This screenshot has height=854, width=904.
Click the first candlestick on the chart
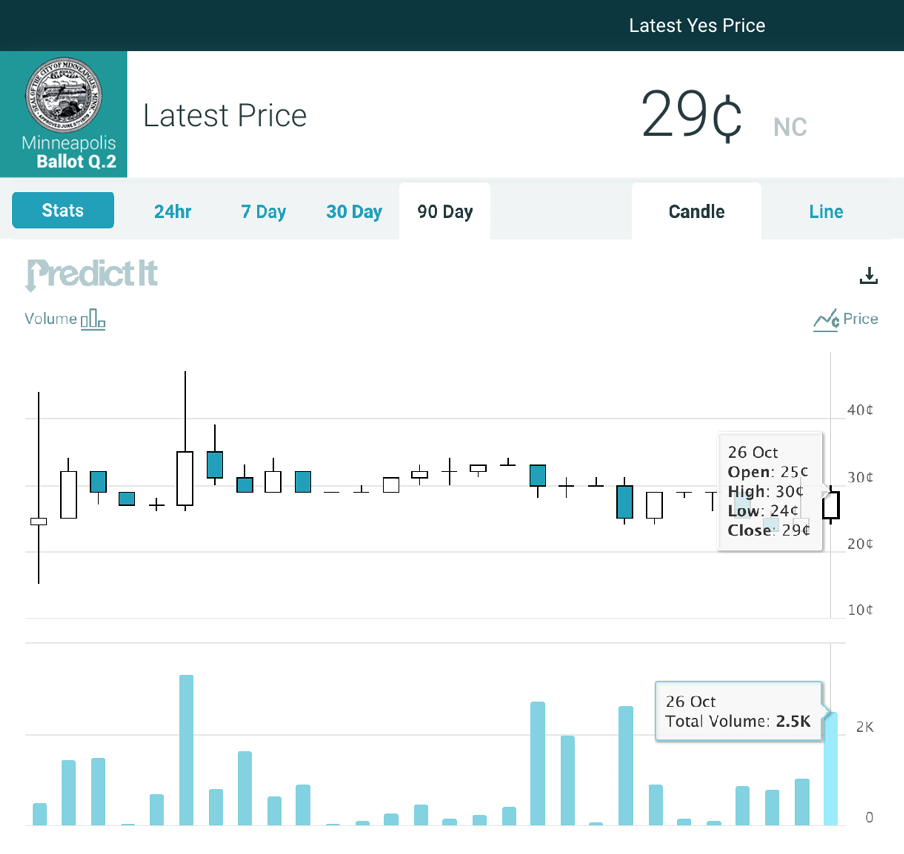(x=39, y=521)
